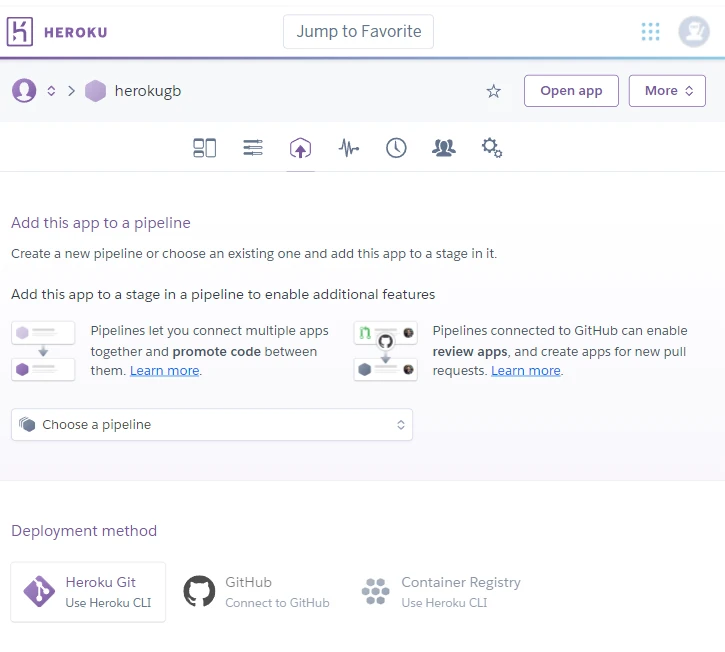Expand the personal account switcher
Screen dimensions: 725x652
point(35,91)
